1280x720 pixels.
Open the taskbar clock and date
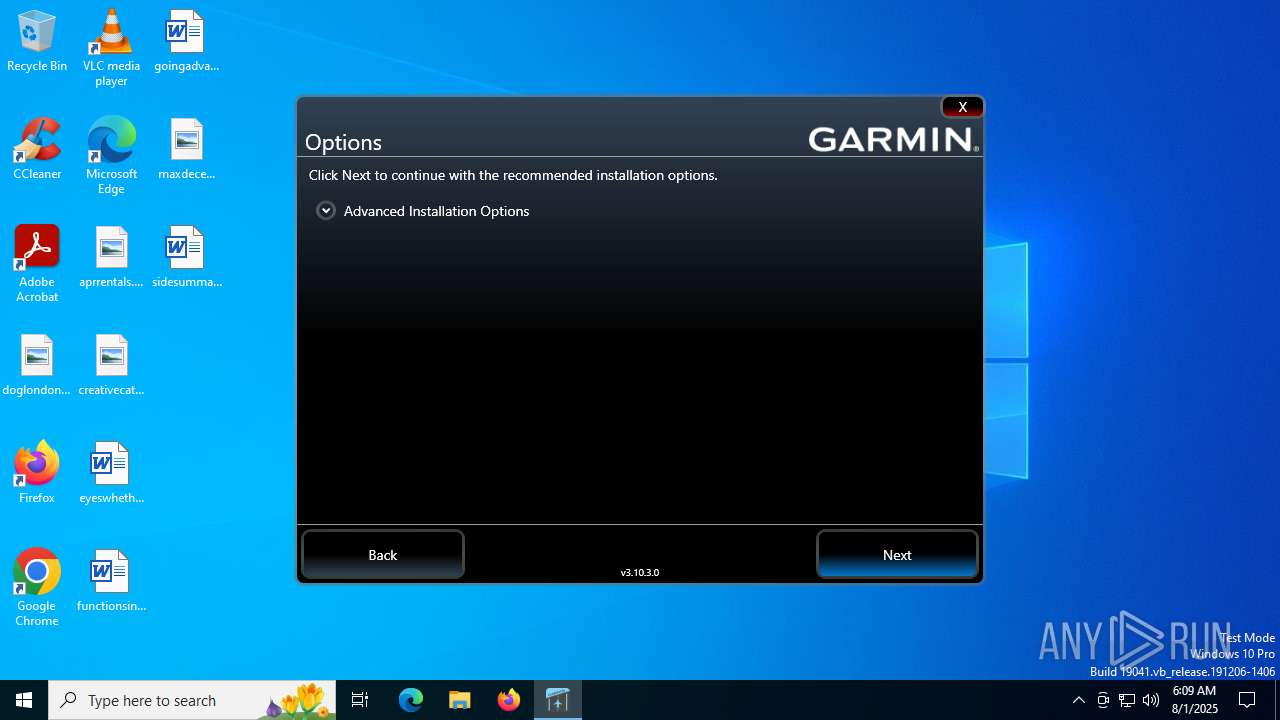pyautogui.click(x=1194, y=700)
